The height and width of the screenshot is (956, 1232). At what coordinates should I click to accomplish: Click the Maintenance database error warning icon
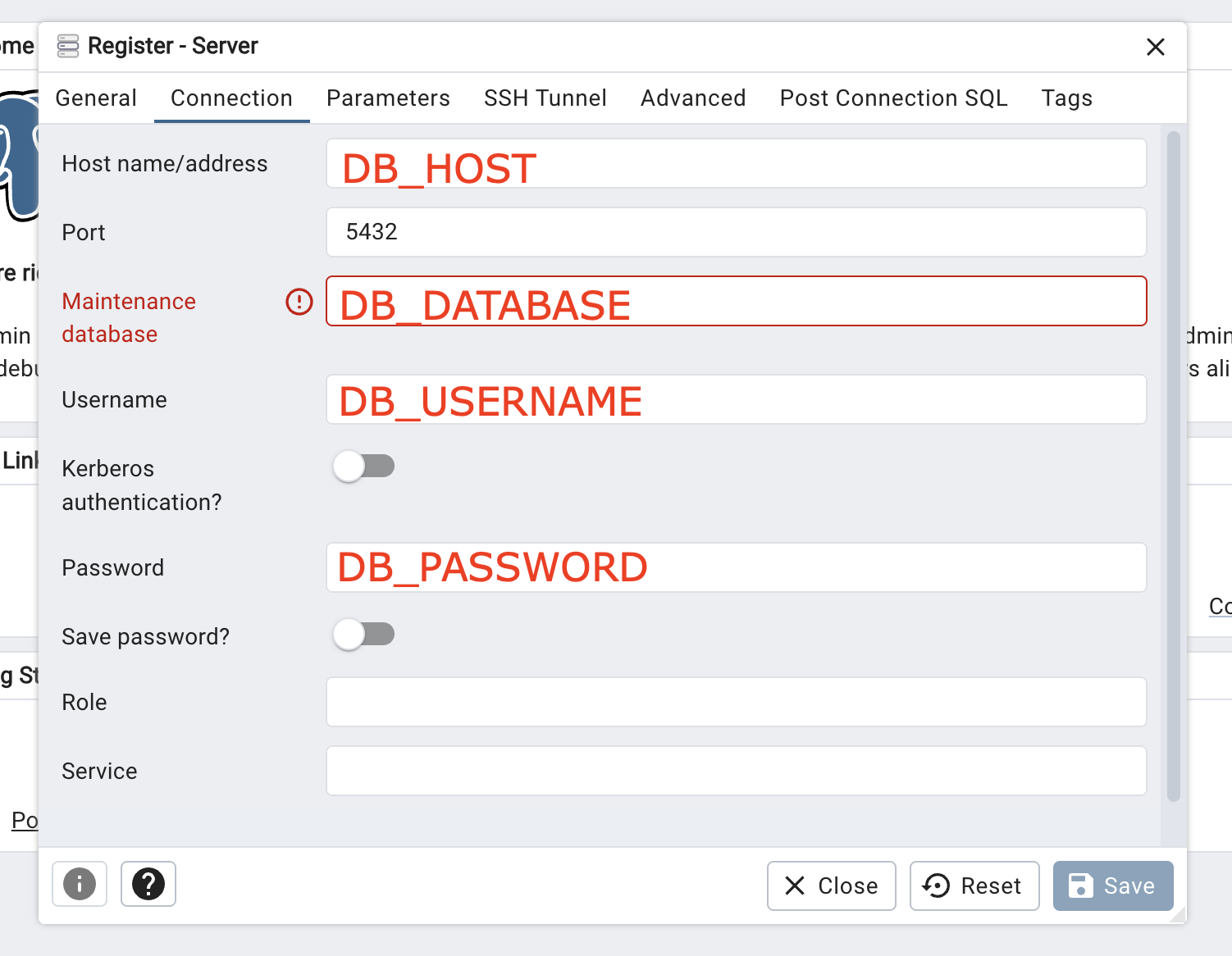(x=299, y=302)
